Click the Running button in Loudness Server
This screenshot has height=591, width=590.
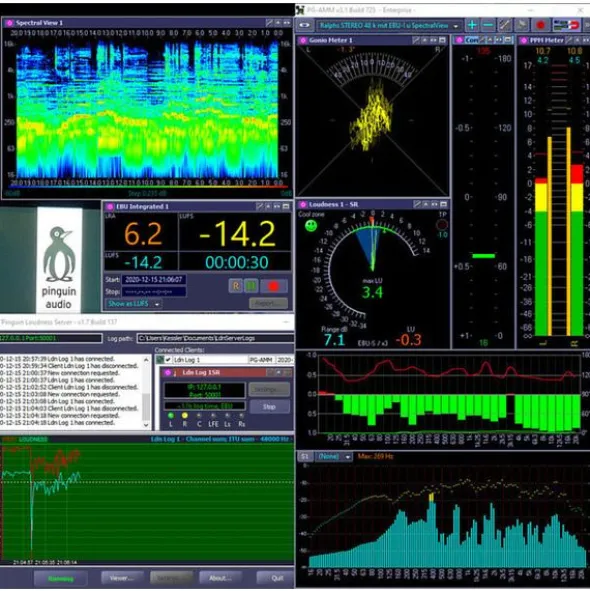click(x=61, y=578)
